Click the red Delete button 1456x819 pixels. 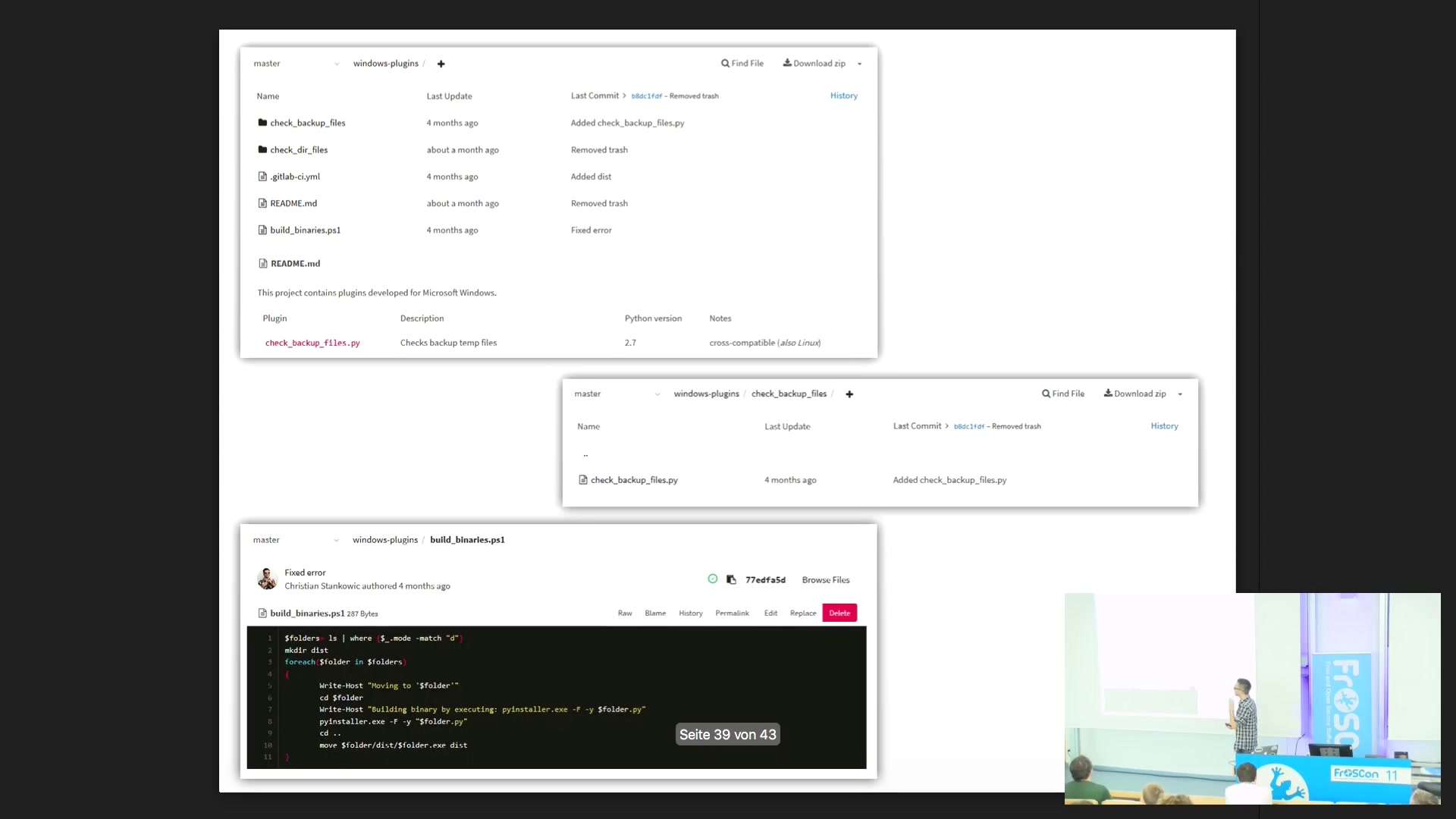click(839, 613)
